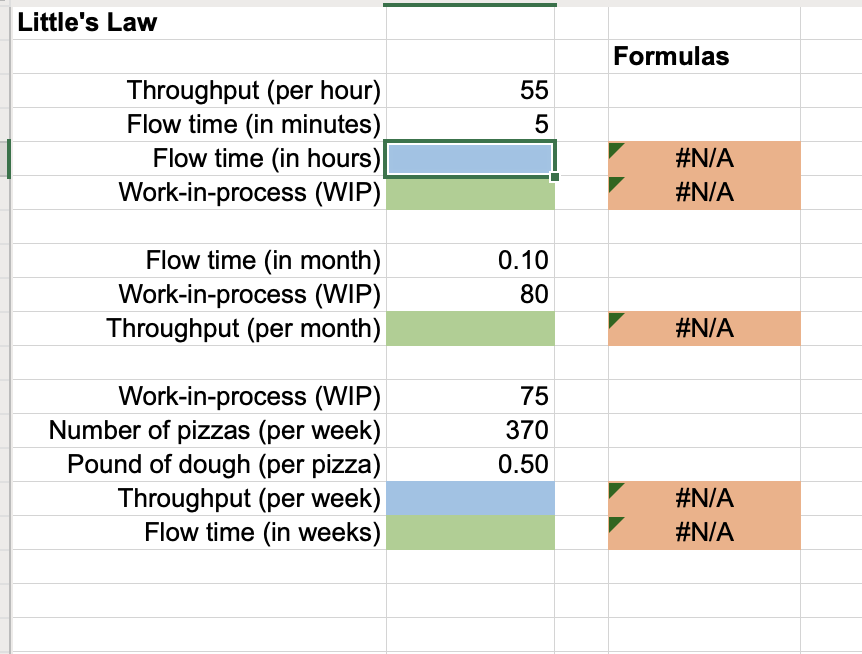Select the Flow time cell containing 5
This screenshot has height=654, width=862.
click(470, 124)
